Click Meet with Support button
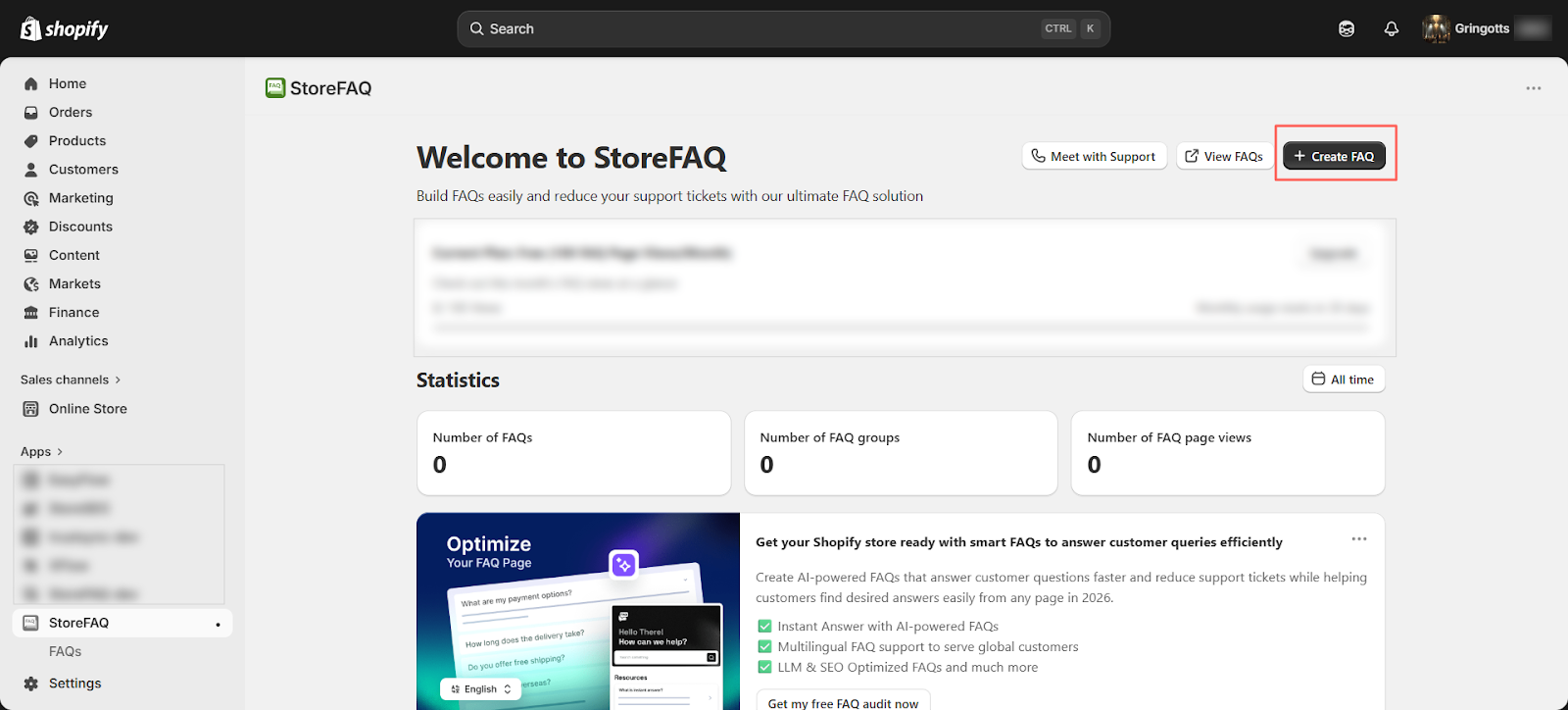Screen dimensions: 1568x710 pyautogui.click(x=1094, y=156)
